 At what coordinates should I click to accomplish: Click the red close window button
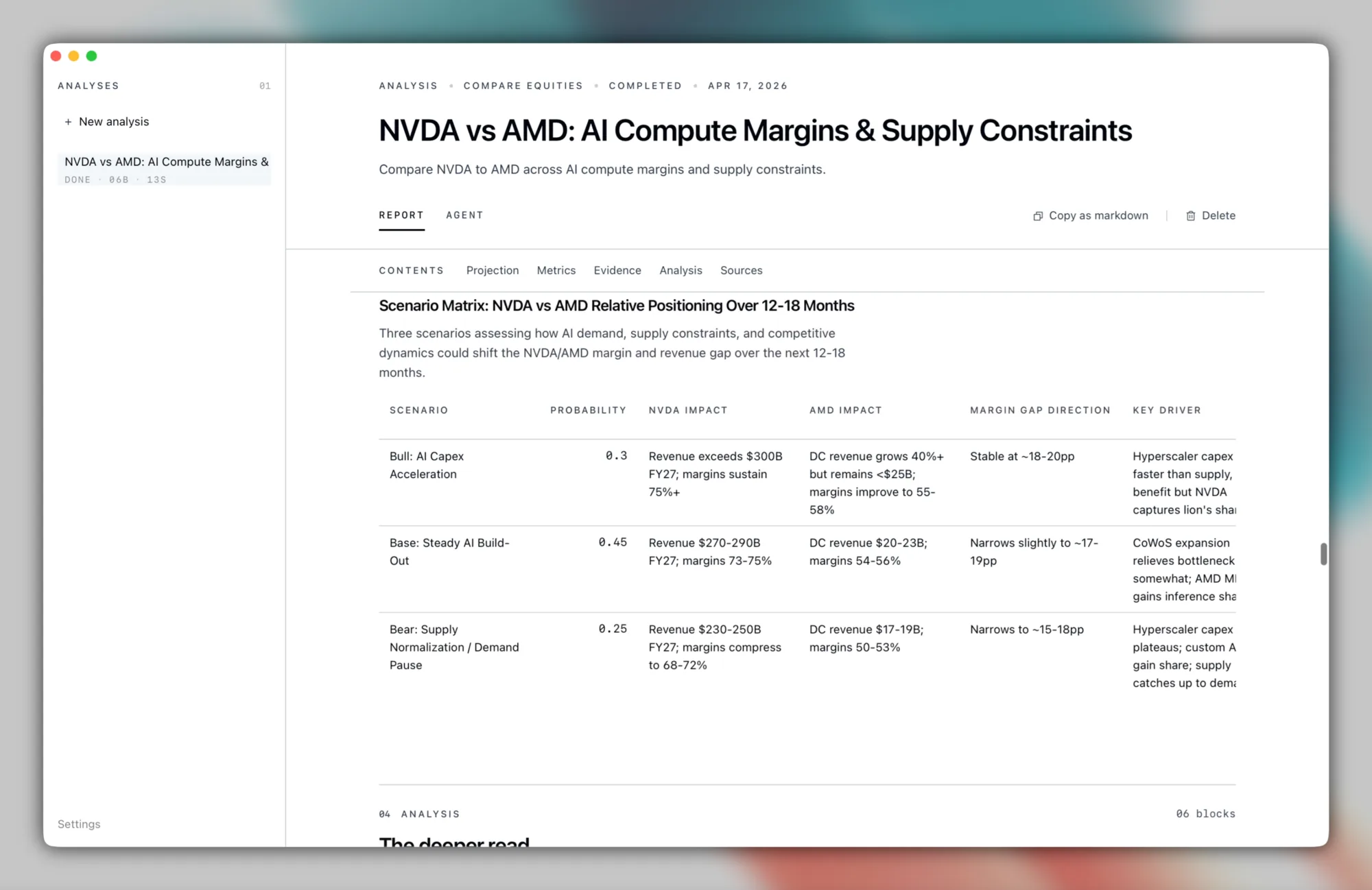tap(56, 56)
